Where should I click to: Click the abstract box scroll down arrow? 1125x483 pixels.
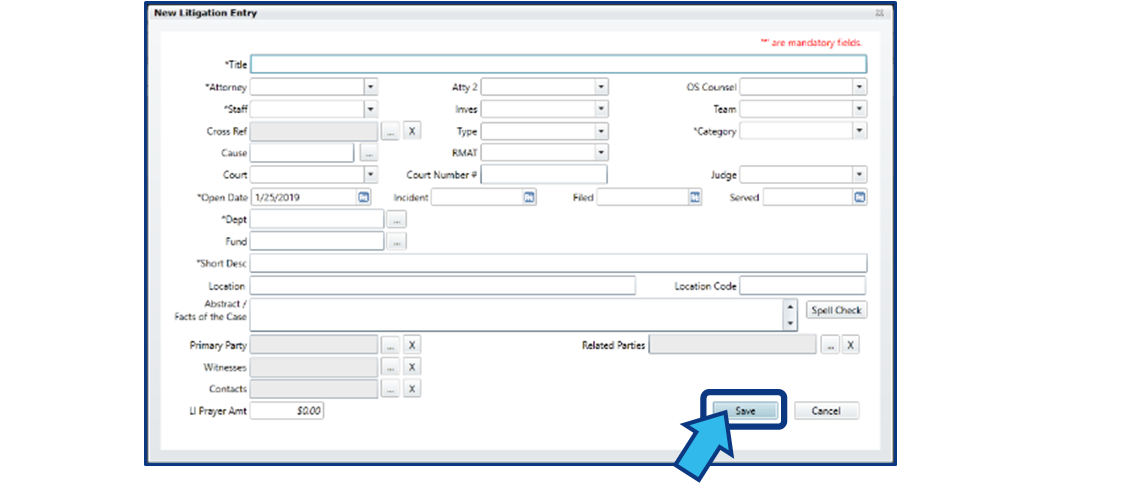tap(791, 323)
